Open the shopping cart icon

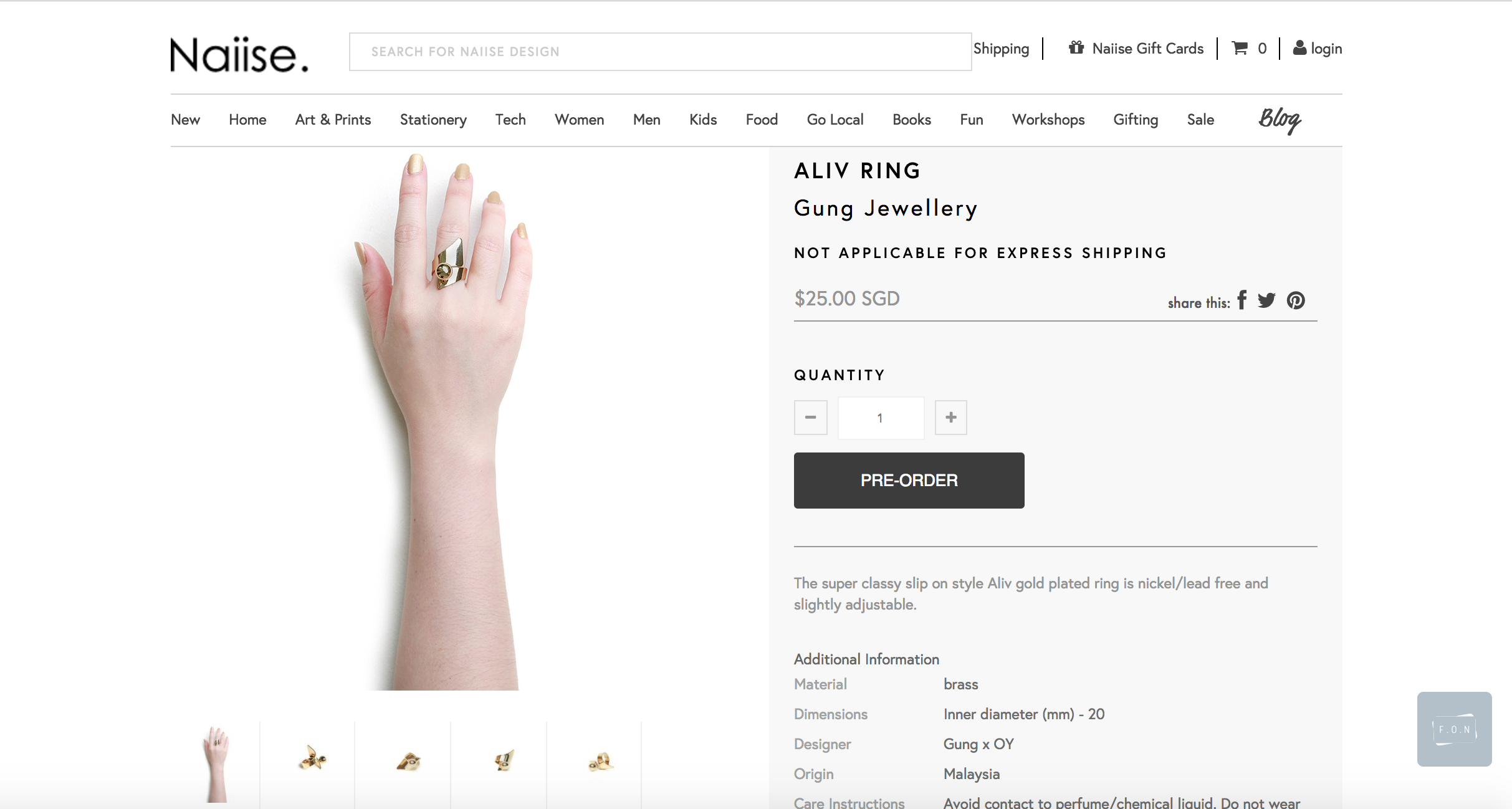(x=1240, y=48)
